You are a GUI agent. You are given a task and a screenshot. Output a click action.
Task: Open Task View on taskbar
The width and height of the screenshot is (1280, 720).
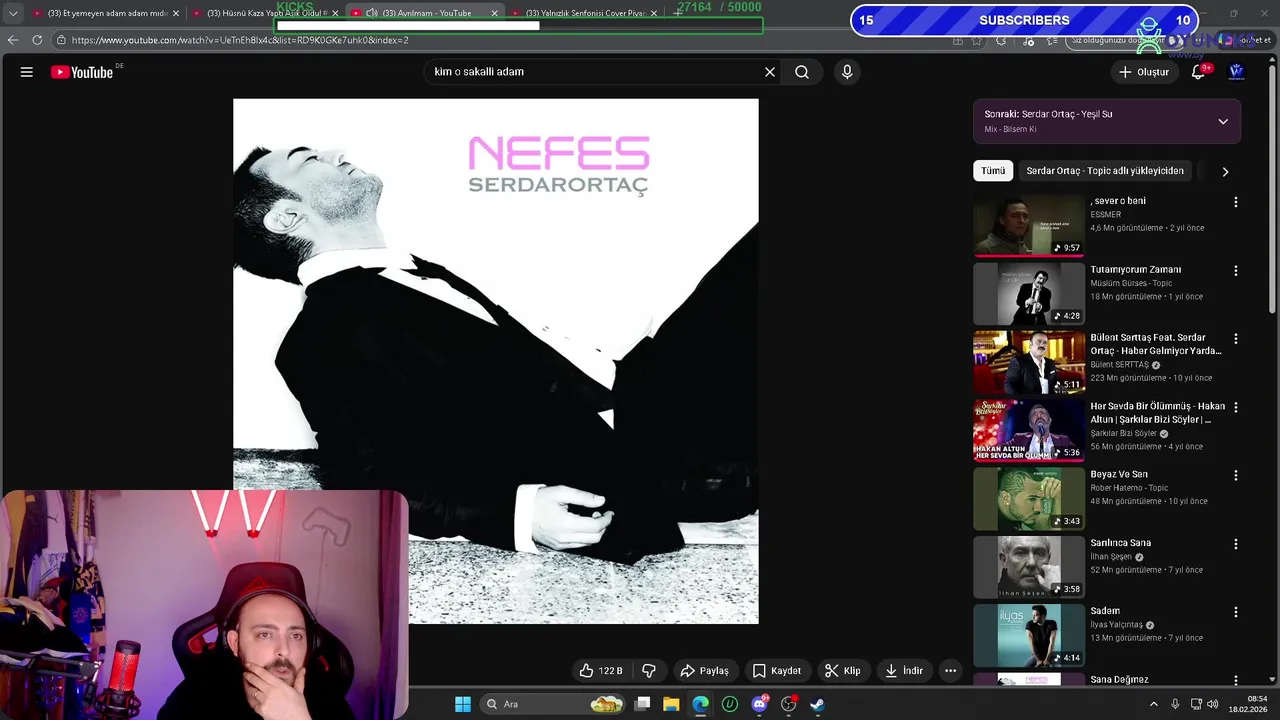pos(642,704)
